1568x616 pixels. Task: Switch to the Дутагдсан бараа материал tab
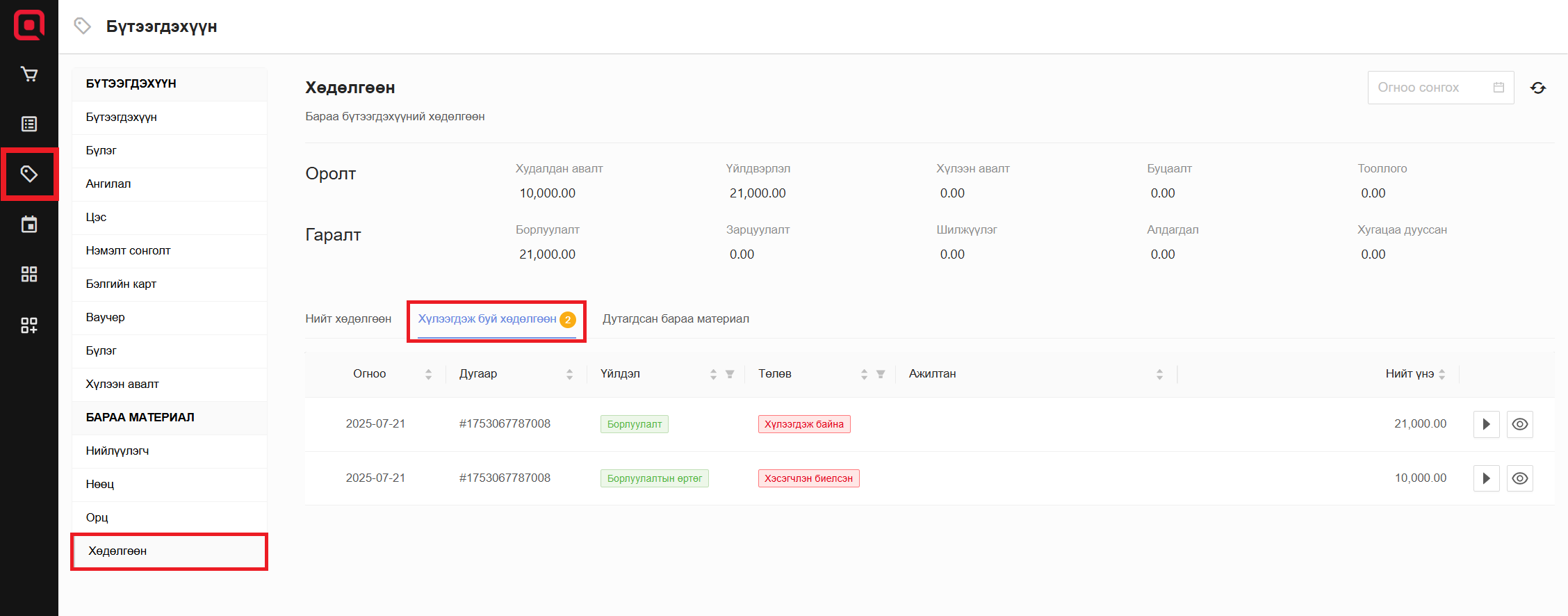tap(675, 319)
